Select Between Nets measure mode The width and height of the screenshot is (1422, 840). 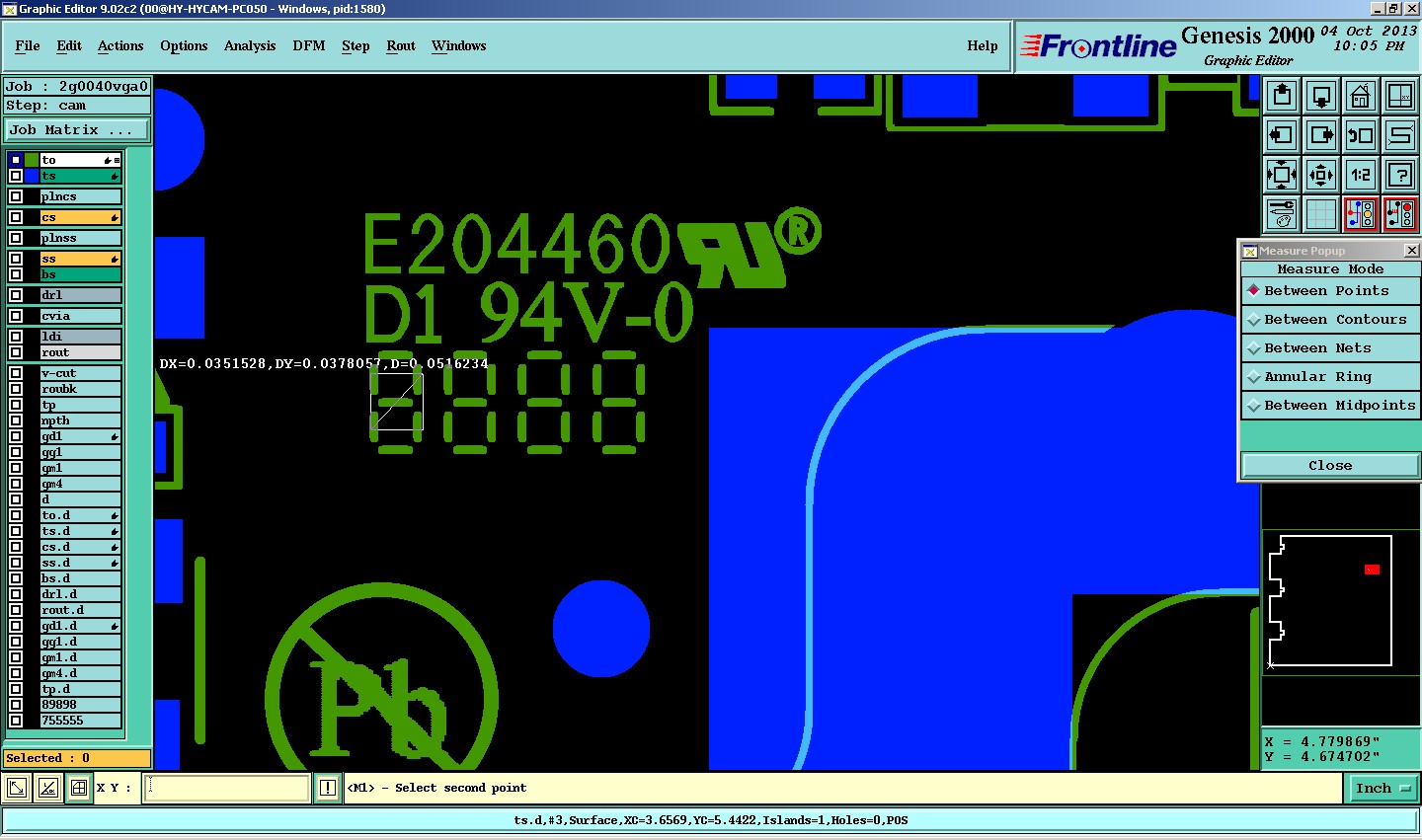point(1329,348)
